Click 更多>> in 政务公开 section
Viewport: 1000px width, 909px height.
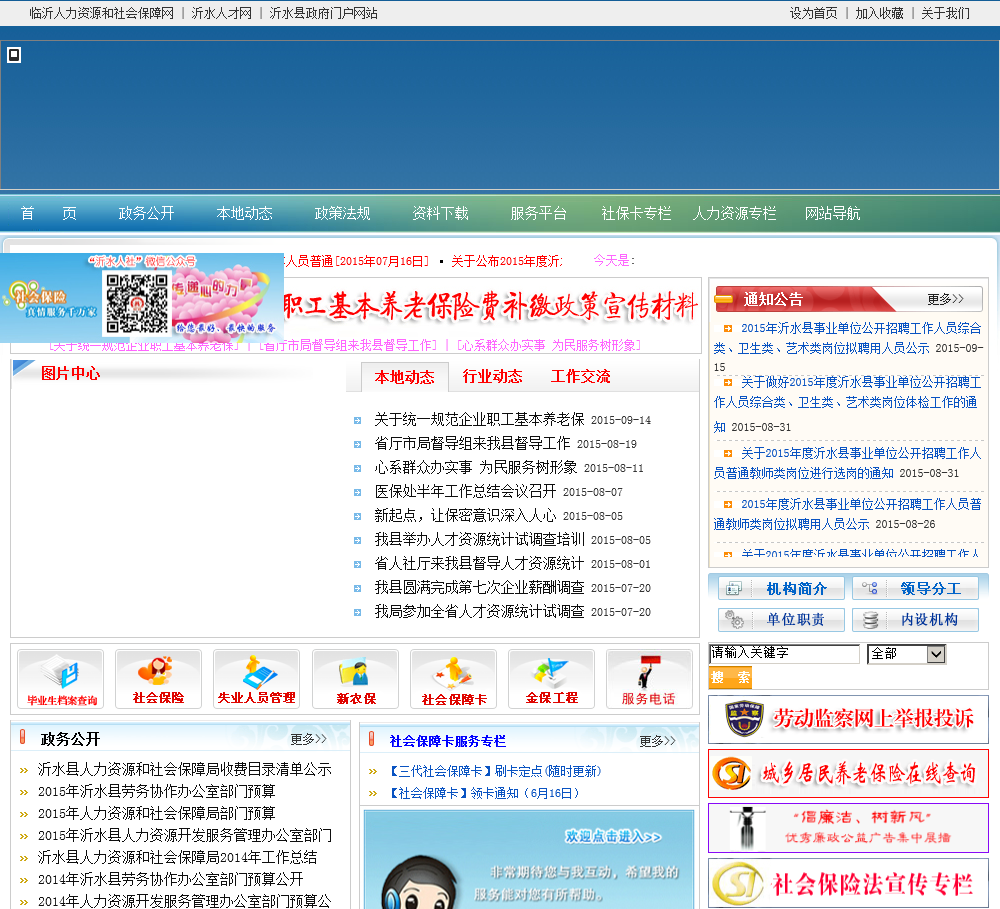pos(309,739)
